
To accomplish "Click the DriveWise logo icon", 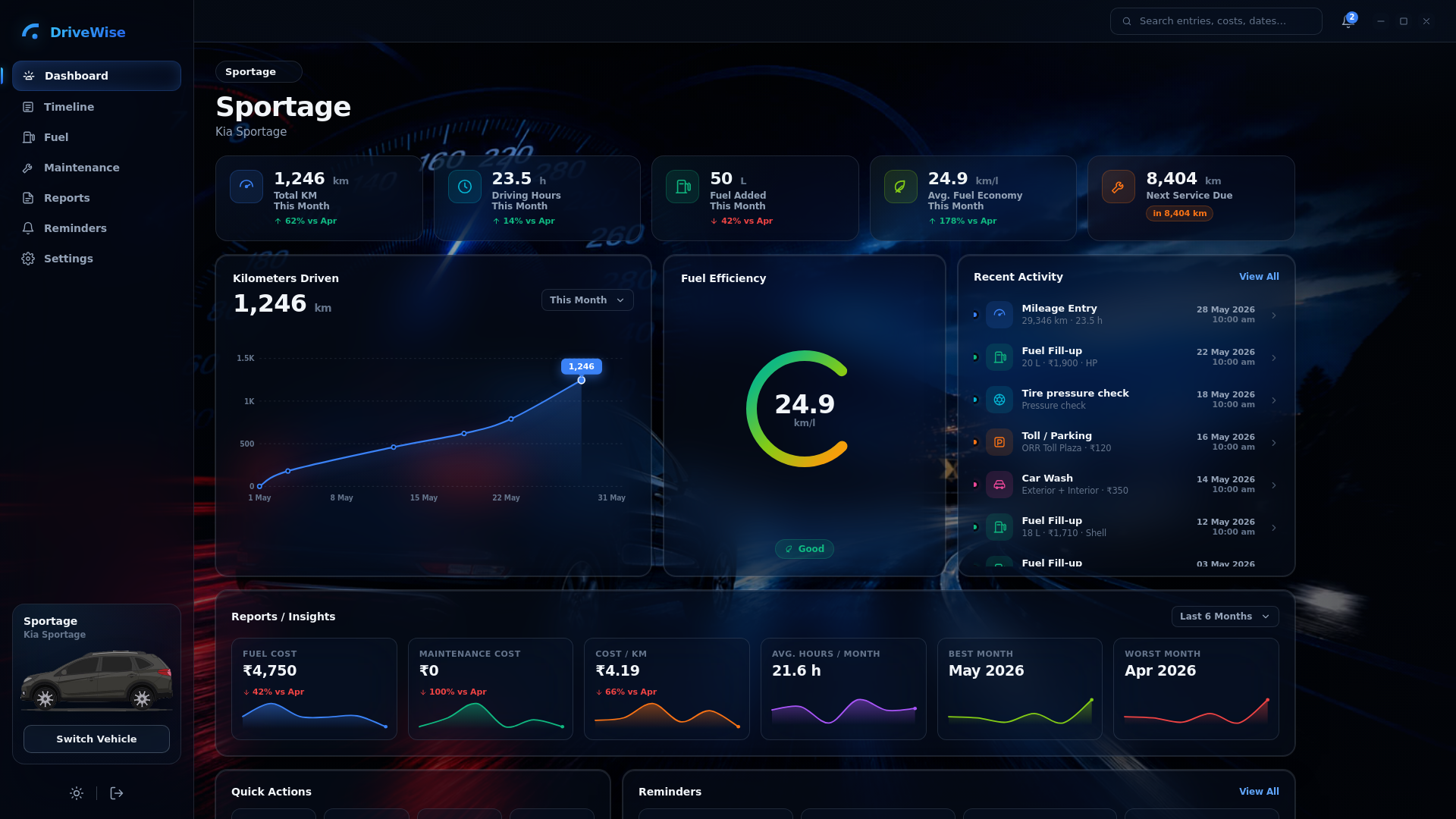I will click(x=30, y=32).
